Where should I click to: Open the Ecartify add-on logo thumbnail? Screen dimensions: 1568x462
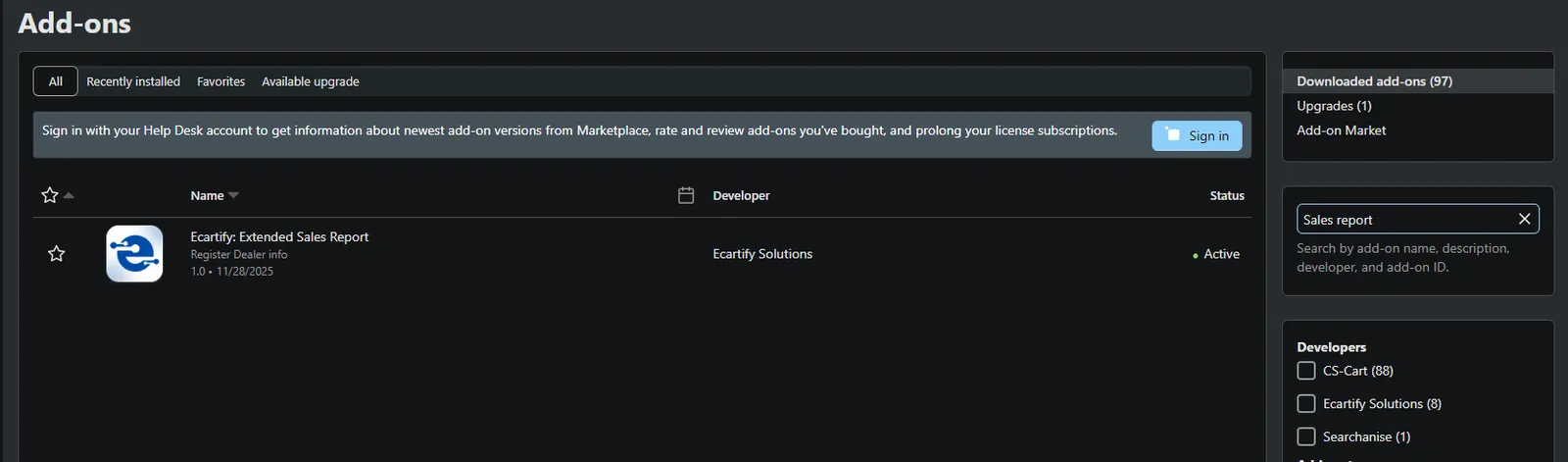(x=134, y=253)
